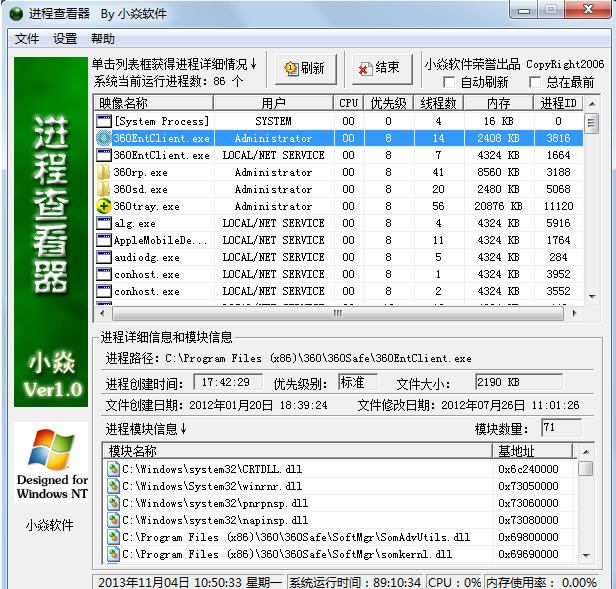Click module list scrollbar thumb
The width and height of the screenshot is (616, 589).
click(586, 468)
